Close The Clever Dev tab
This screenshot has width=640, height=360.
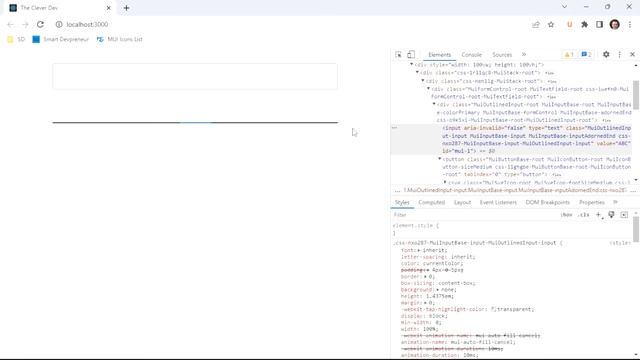pyautogui.click(x=109, y=8)
